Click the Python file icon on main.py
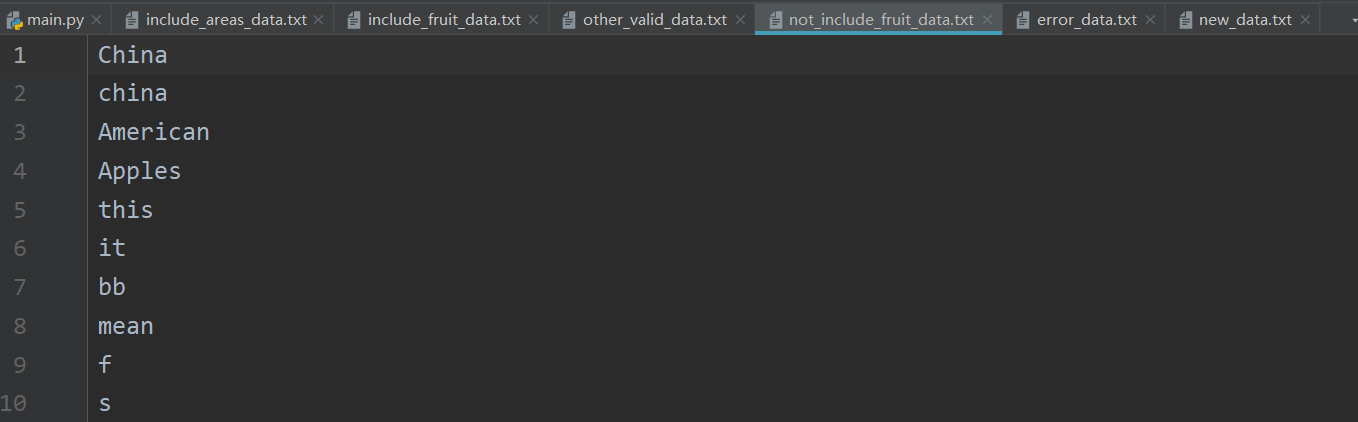Screen dimensions: 1358x422 [15, 20]
